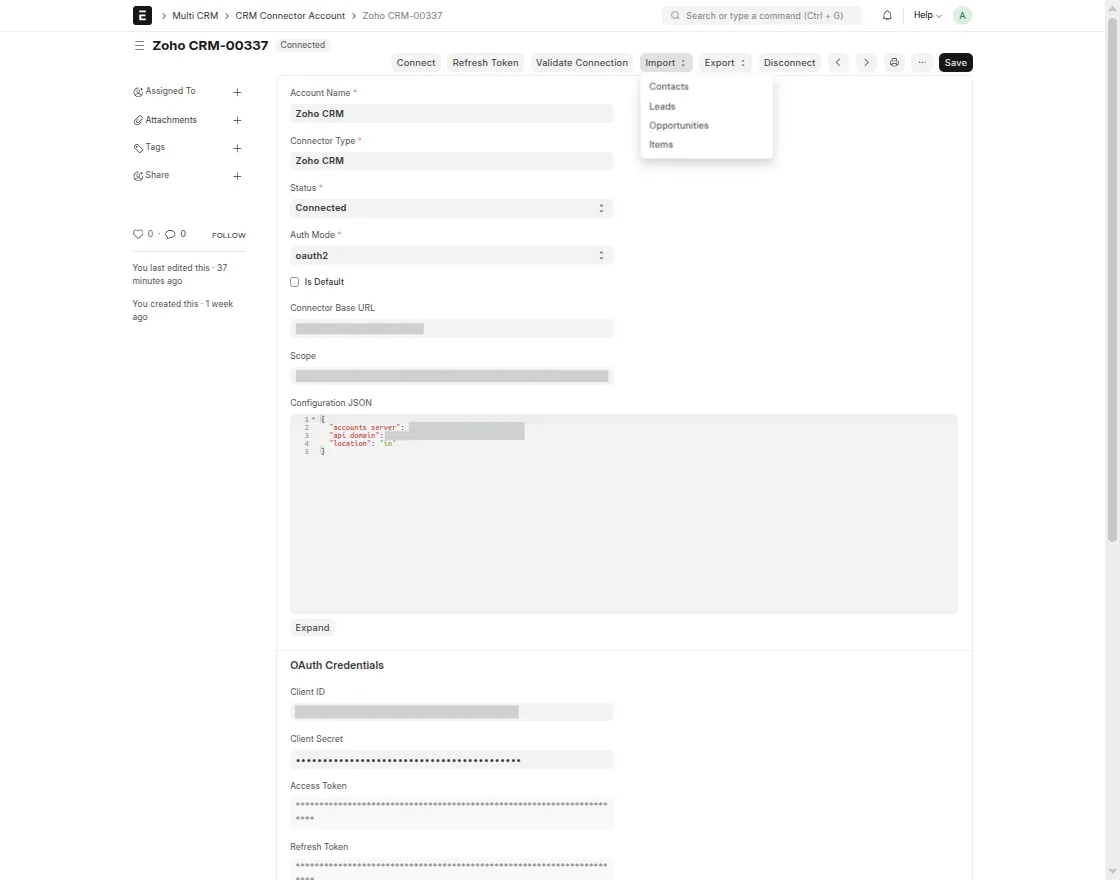The image size is (1120, 880).
Task: Click the Disconnect button
Action: (789, 62)
